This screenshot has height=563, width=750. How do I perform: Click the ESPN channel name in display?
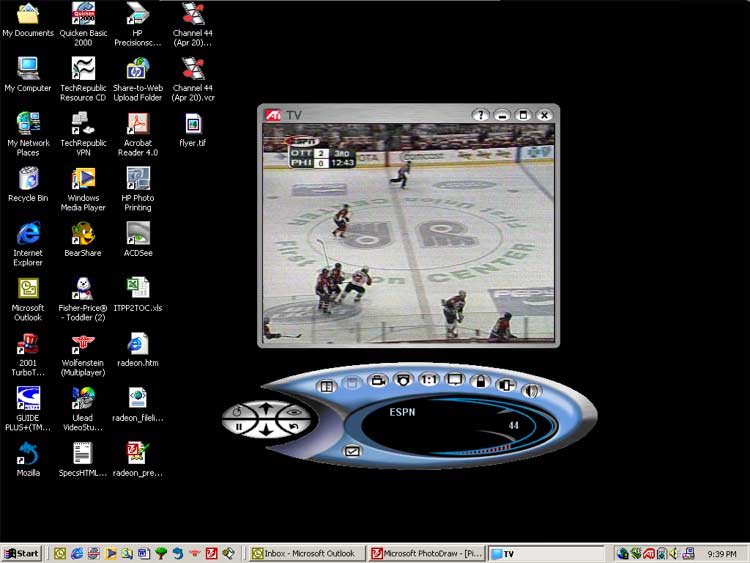tap(402, 412)
